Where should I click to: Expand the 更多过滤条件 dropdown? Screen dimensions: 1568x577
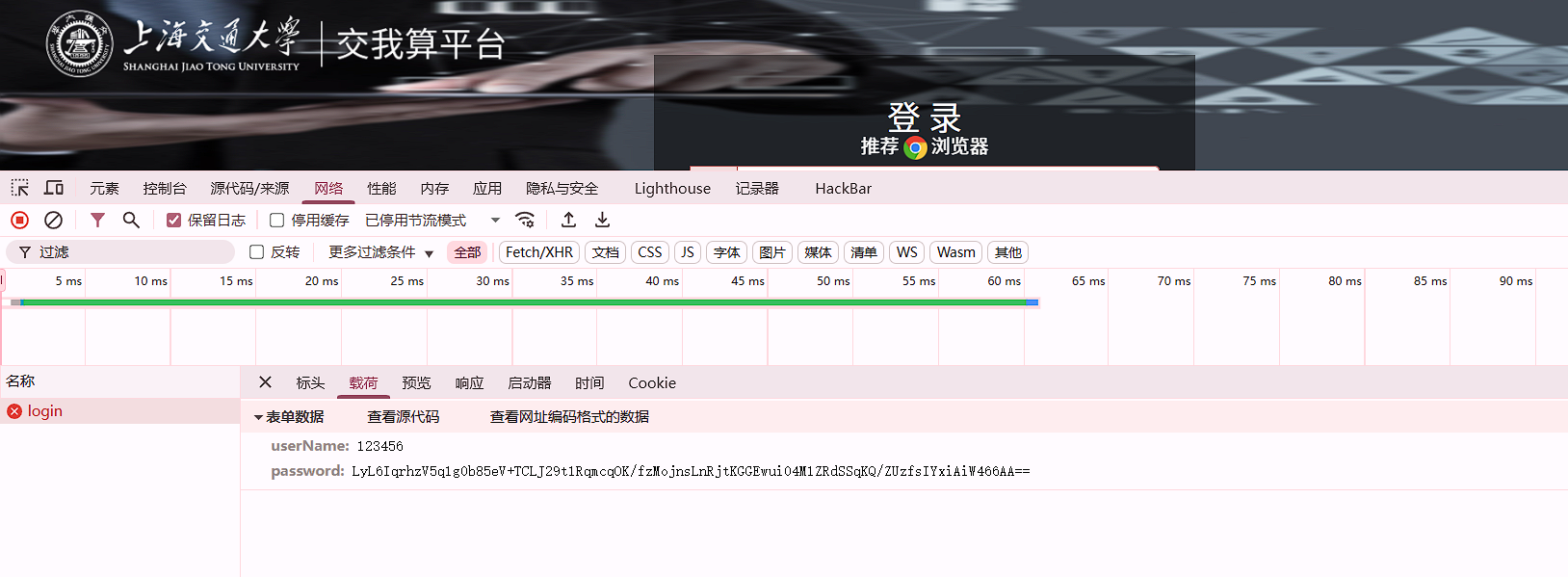tap(380, 252)
